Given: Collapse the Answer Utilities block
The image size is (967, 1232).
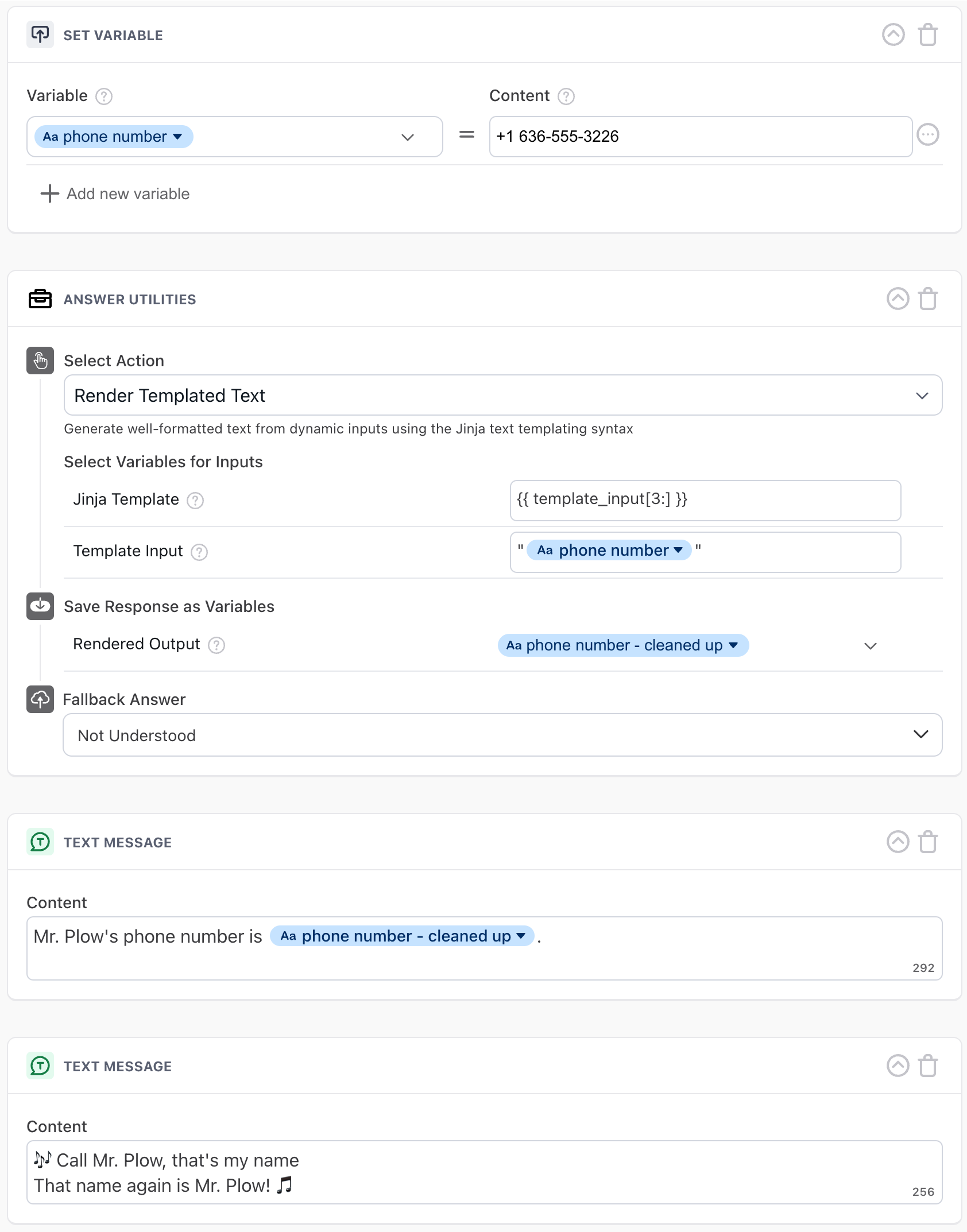Looking at the screenshot, I should 898,299.
